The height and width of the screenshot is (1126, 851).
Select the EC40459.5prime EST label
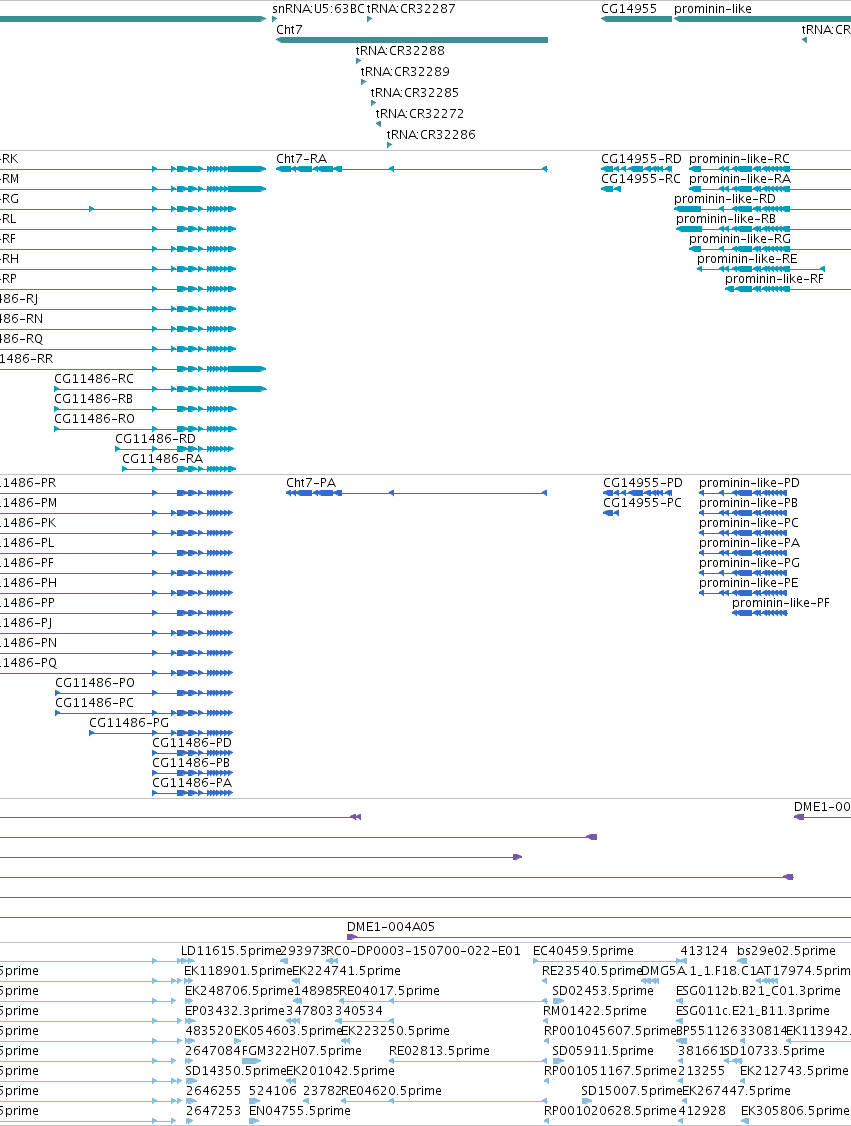(x=583, y=951)
